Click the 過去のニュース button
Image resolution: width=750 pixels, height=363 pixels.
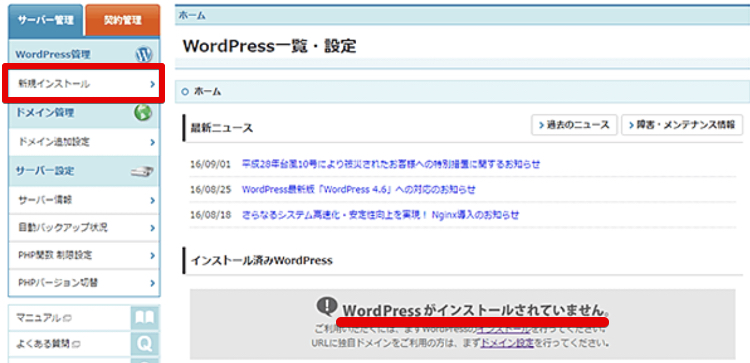[x=574, y=125]
